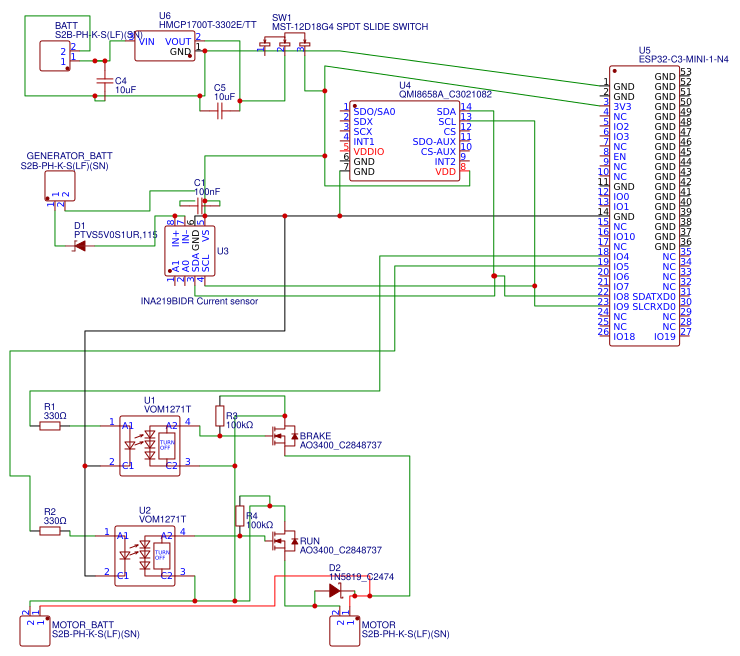Viewport: 740px width, 656px height.
Task: Click 'HMCP1700T-3302E/TT' part name
Action: [207, 25]
